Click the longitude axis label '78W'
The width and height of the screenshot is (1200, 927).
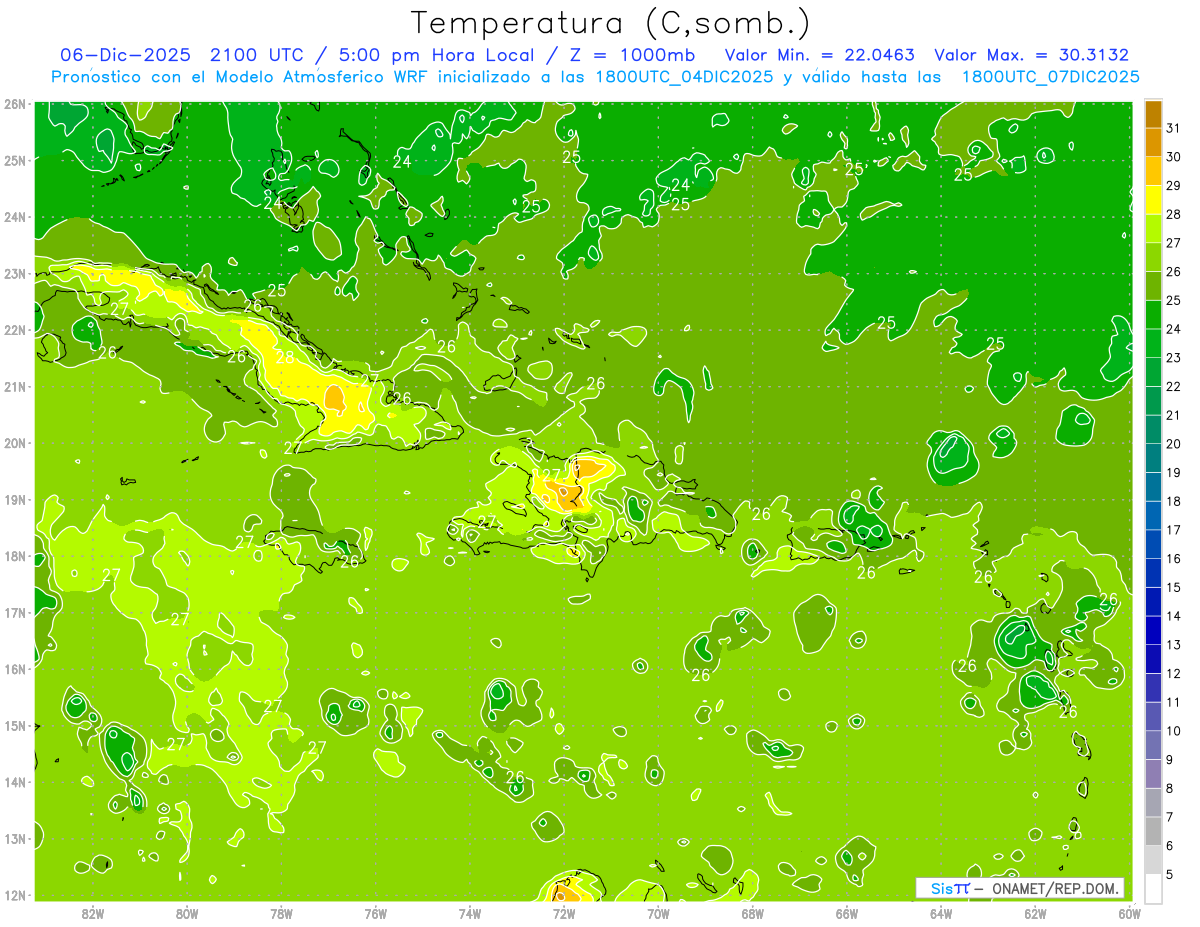(281, 913)
